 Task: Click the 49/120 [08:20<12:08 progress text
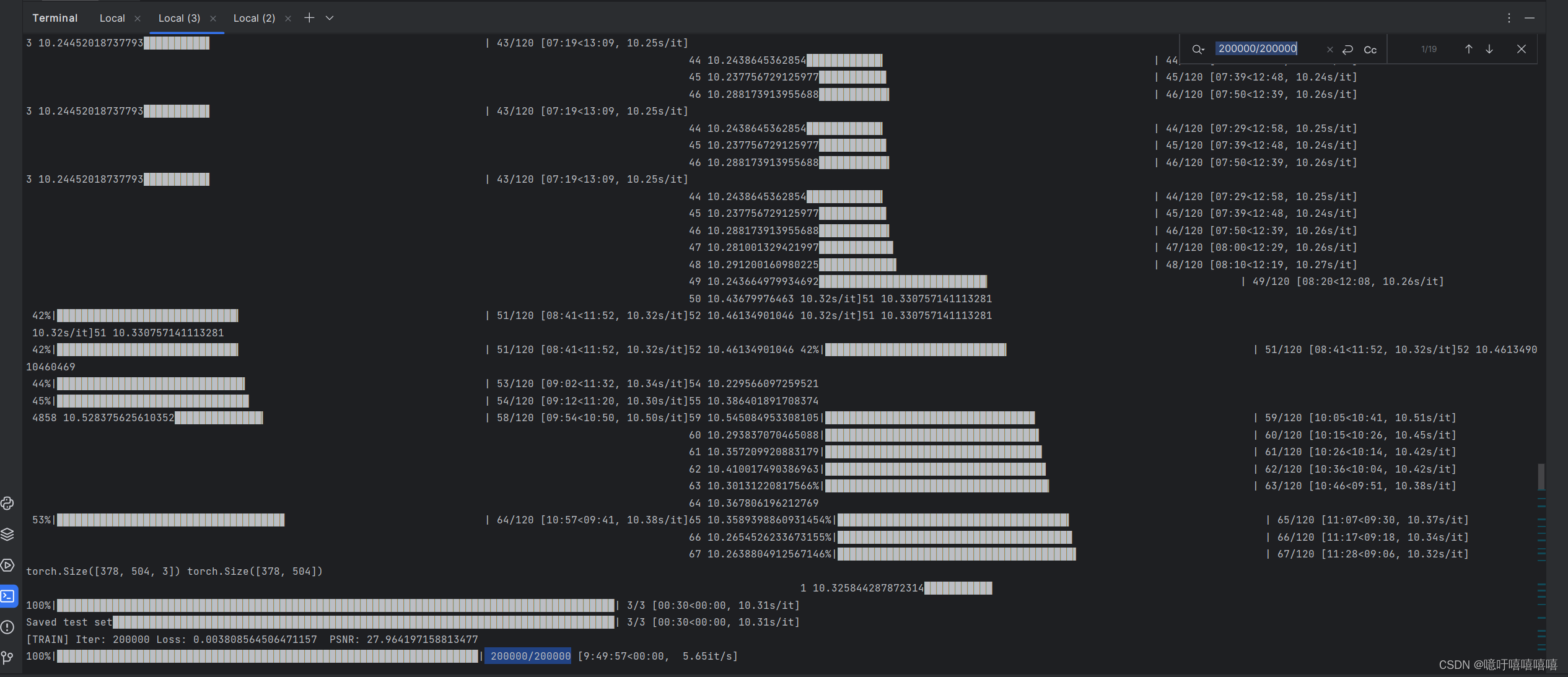point(1348,281)
